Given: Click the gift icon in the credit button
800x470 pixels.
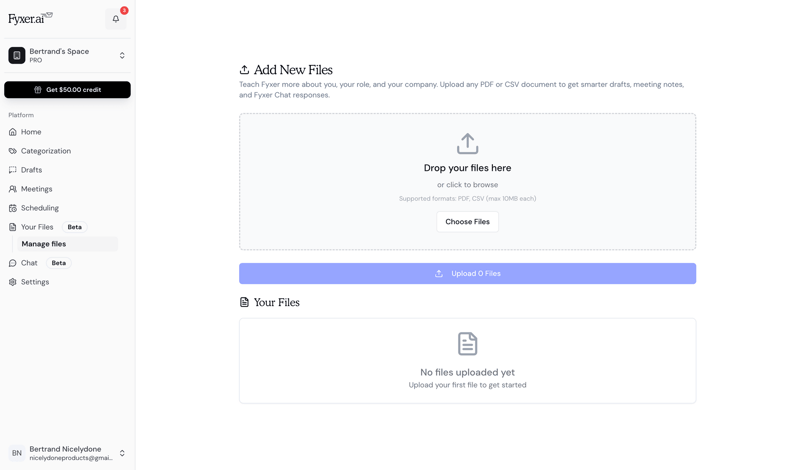Looking at the screenshot, I should coord(38,89).
